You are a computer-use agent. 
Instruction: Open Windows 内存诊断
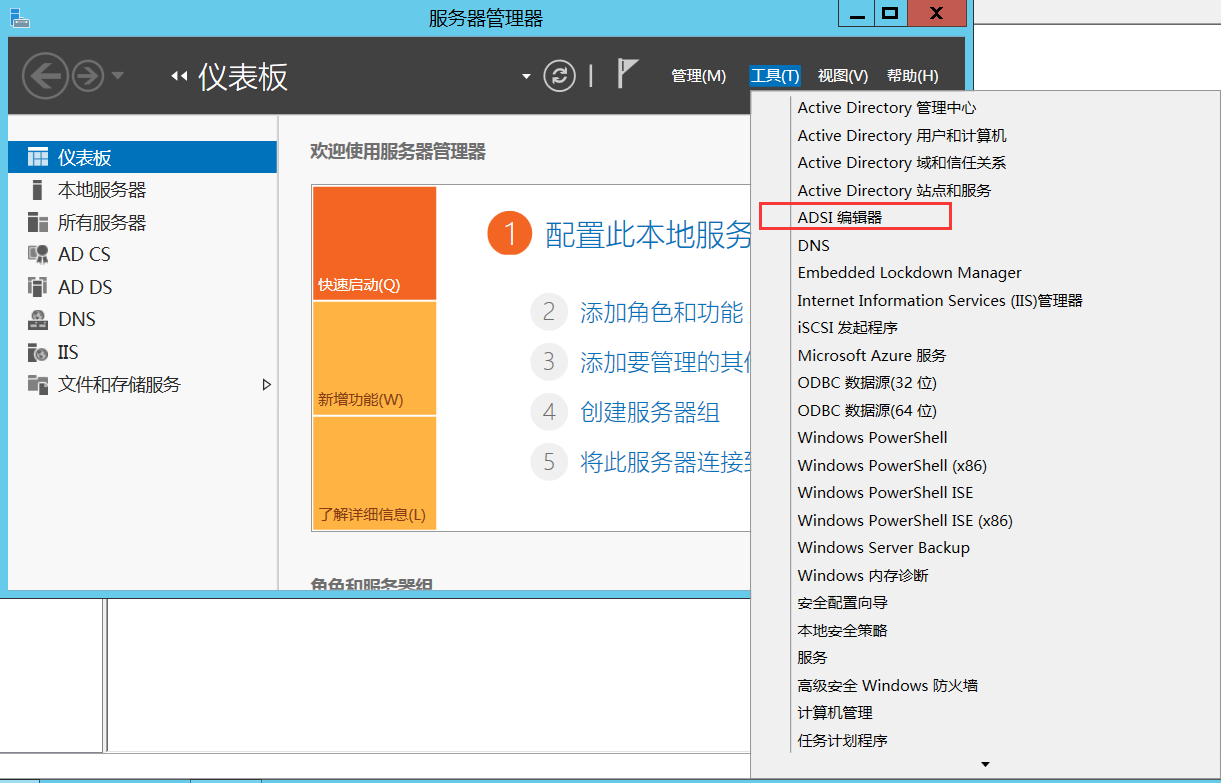coord(863,575)
